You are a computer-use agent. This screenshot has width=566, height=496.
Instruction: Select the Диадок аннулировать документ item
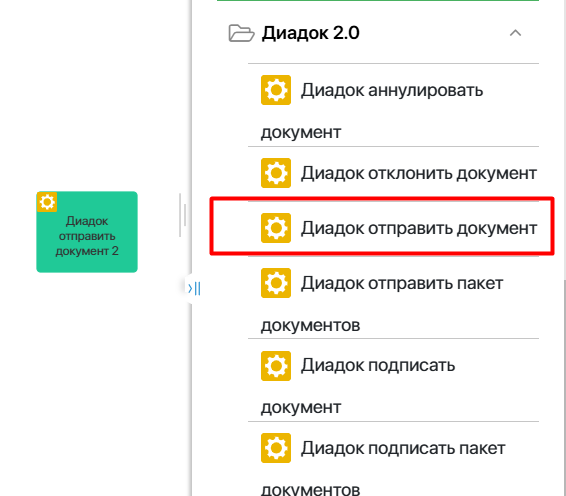pyautogui.click(x=393, y=105)
